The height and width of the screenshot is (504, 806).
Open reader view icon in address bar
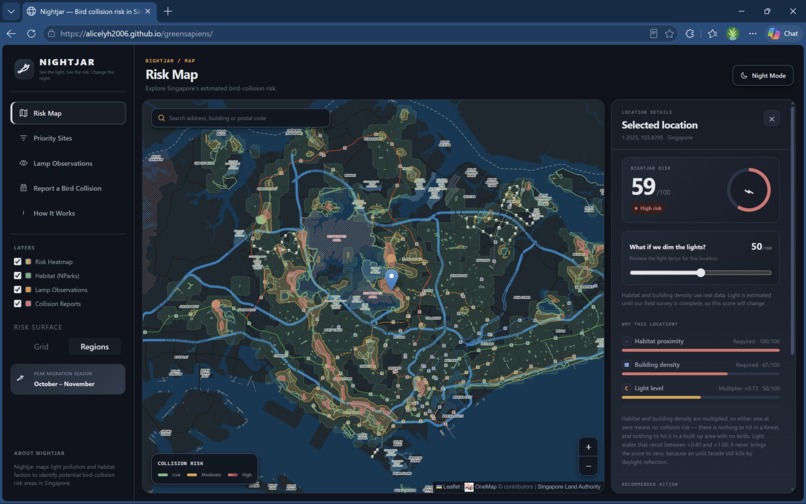point(653,33)
